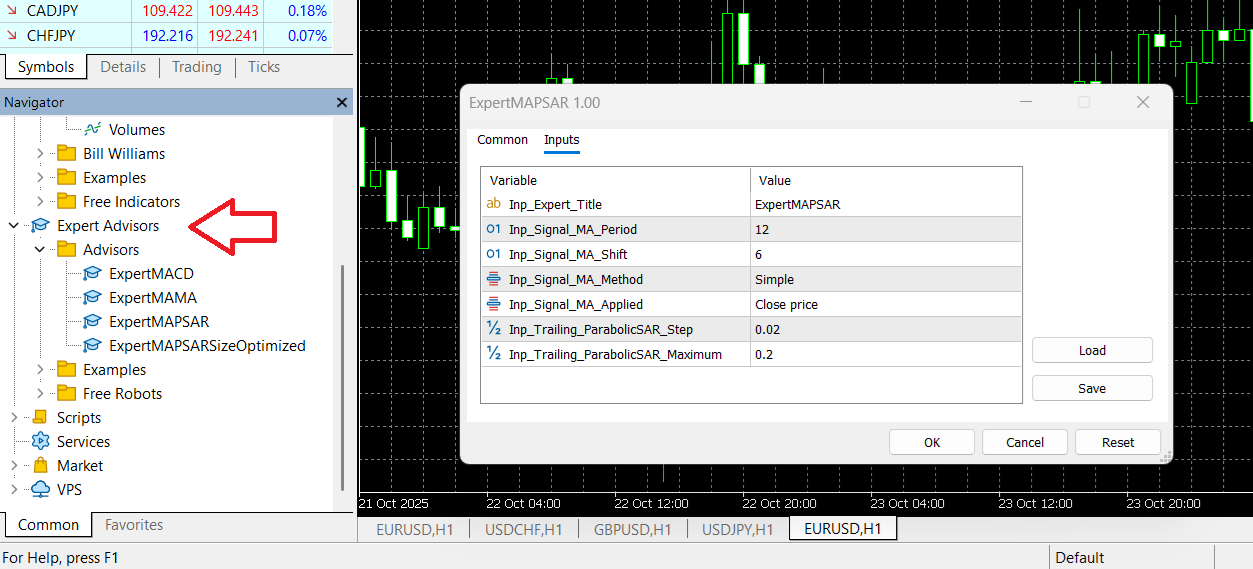Click the Inp_Signal_MA_Method value Simple
The height and width of the screenshot is (569, 1253).
(886, 279)
